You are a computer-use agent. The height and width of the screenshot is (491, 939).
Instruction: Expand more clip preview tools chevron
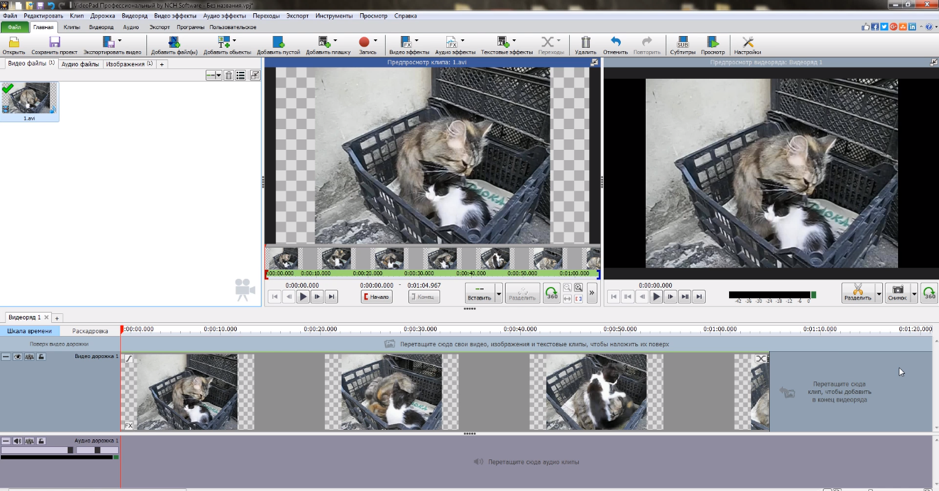592,293
